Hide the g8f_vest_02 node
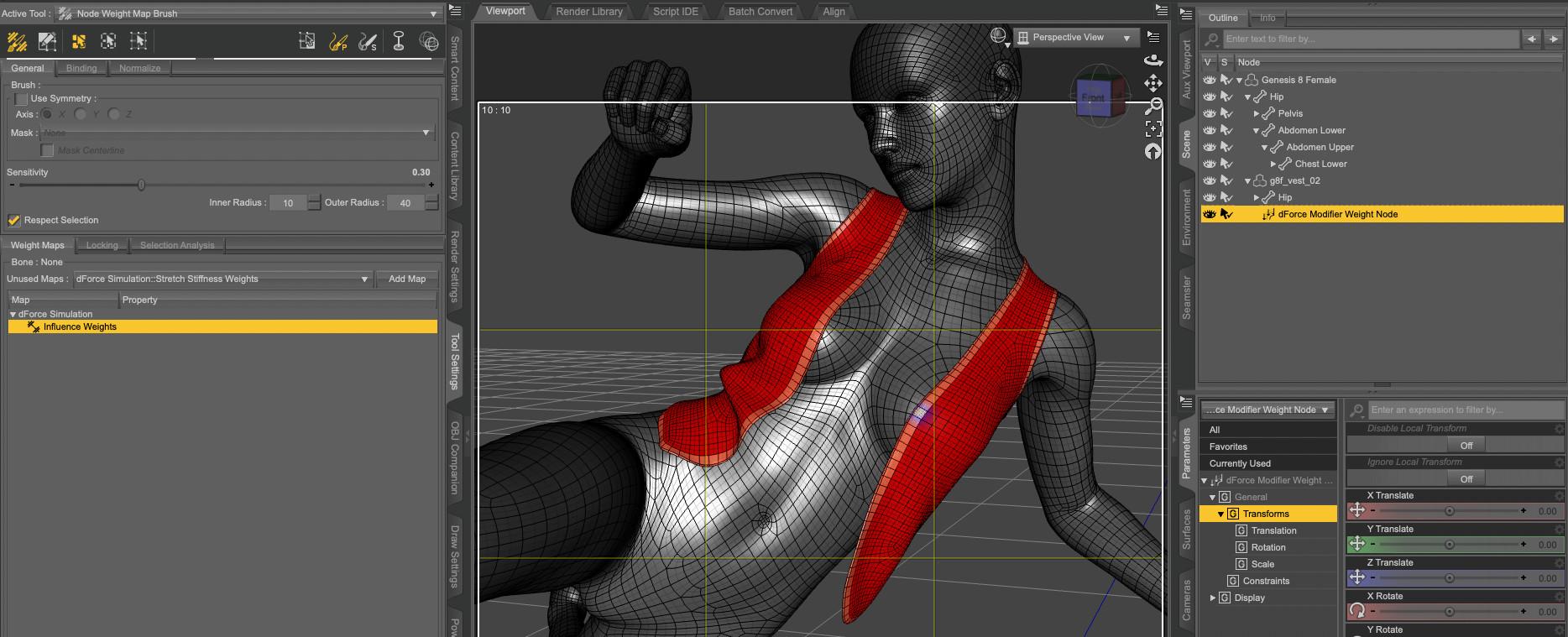This screenshot has height=637, width=1568. pyautogui.click(x=1209, y=180)
